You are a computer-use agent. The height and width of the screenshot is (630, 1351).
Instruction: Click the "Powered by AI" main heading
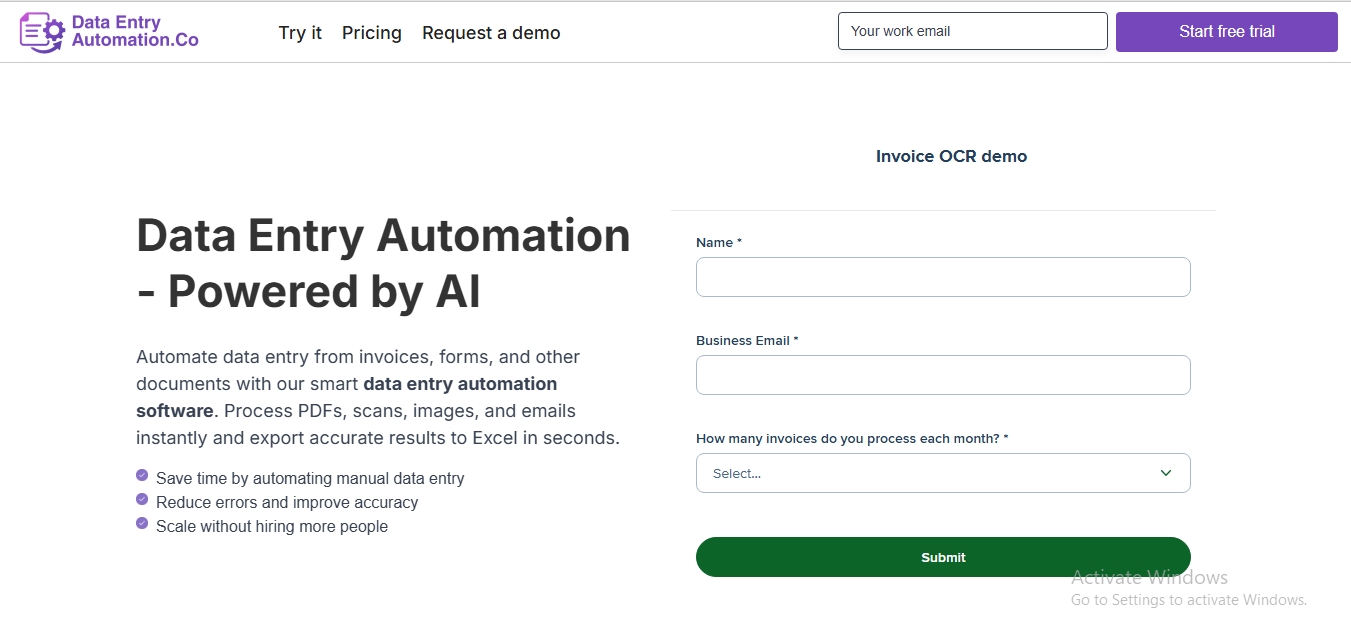(x=324, y=292)
